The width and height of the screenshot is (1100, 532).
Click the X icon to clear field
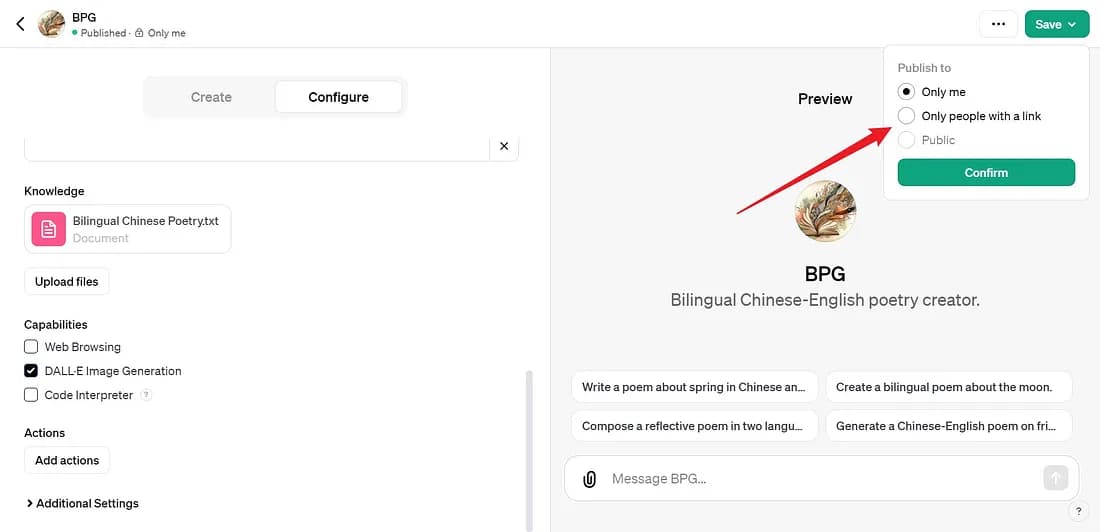(x=504, y=146)
